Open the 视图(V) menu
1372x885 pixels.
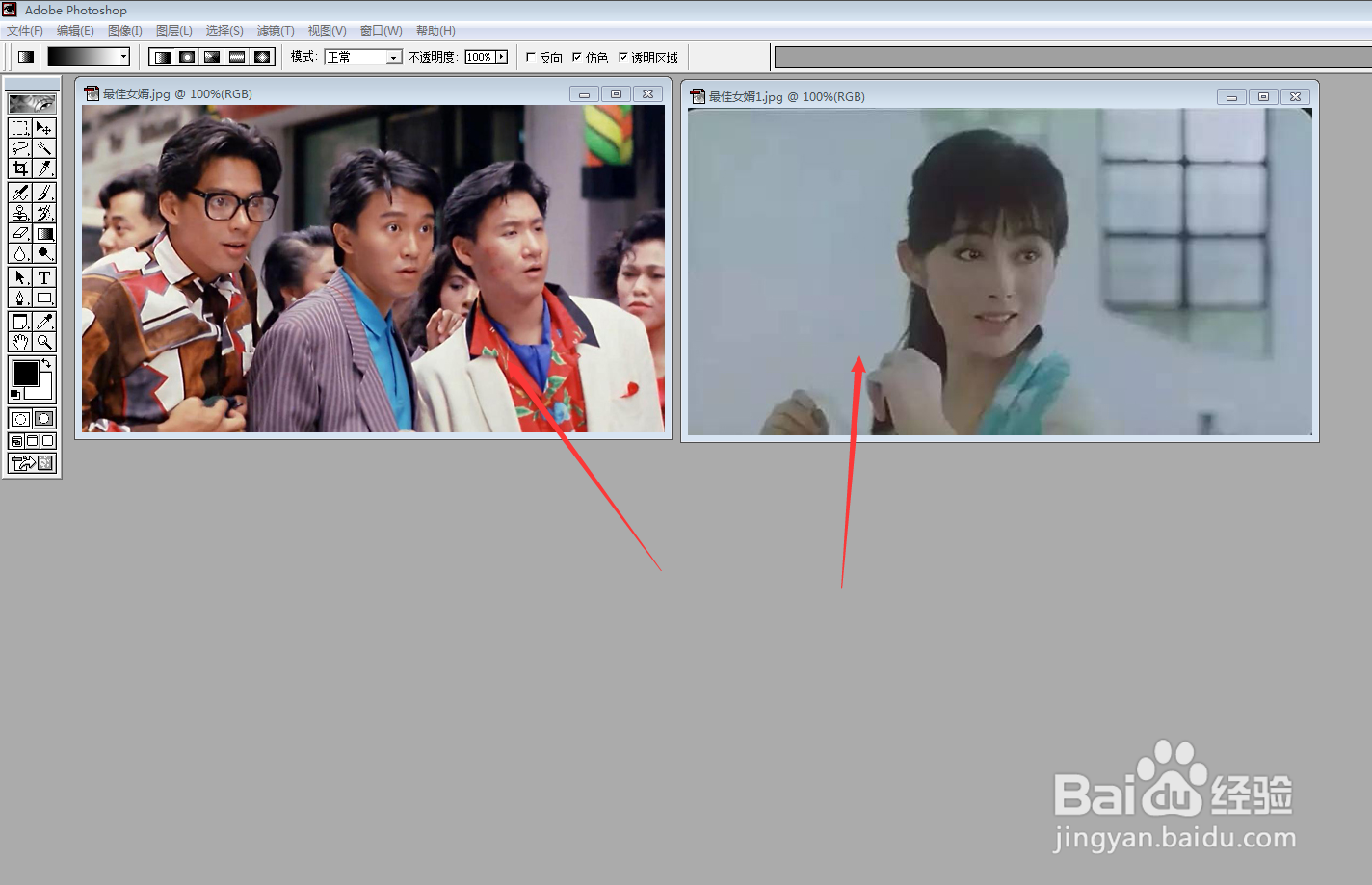pos(328,31)
